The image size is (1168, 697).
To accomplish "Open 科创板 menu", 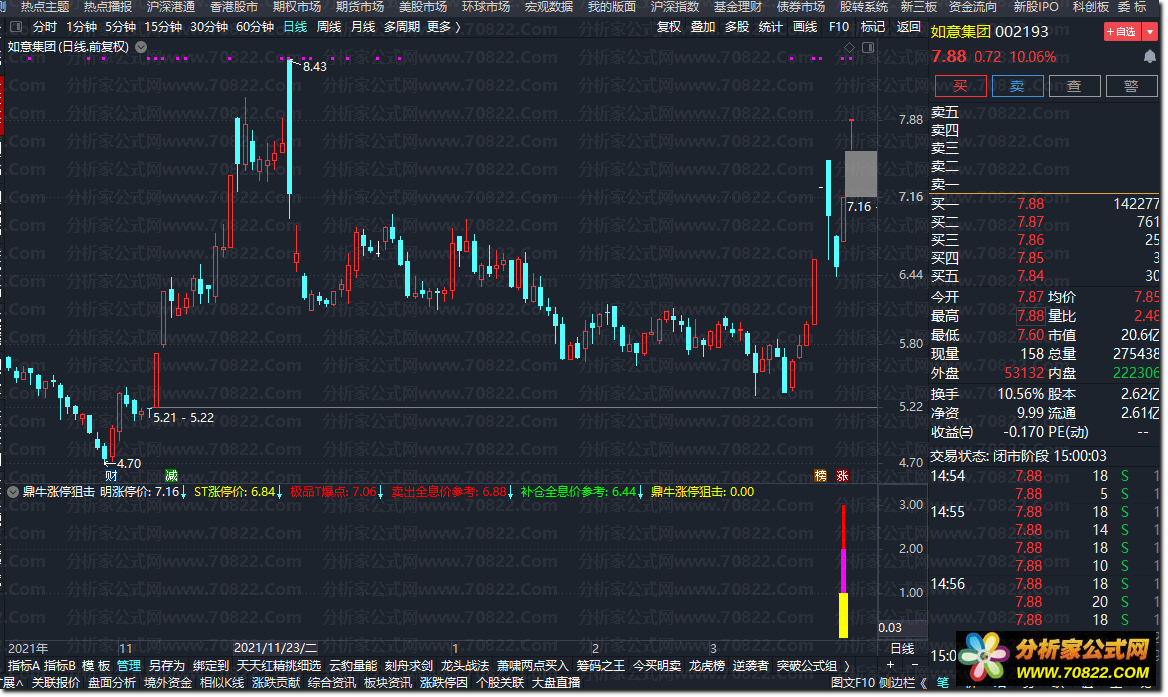I will tap(1091, 7).
